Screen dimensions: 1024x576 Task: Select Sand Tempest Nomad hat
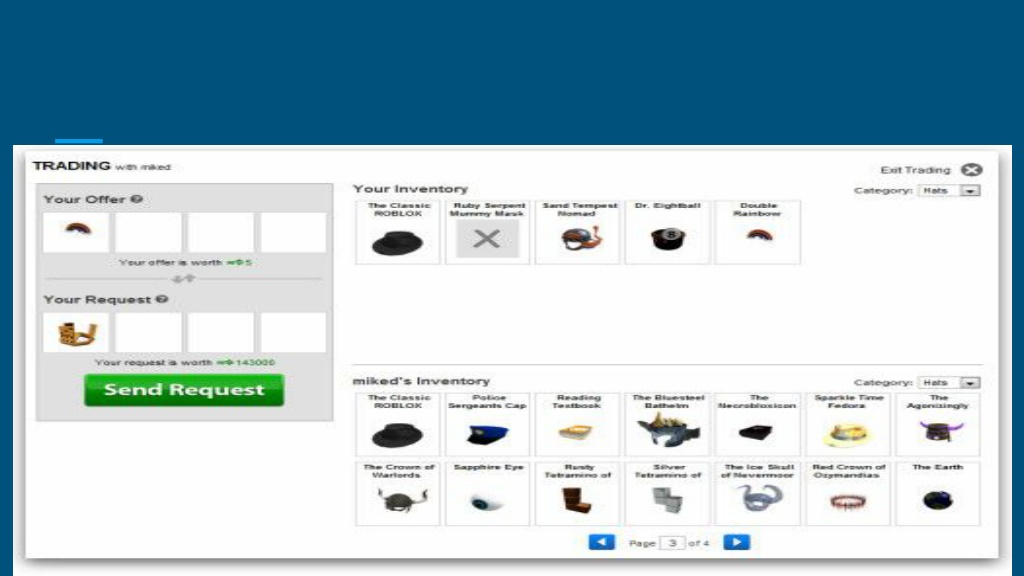(577, 232)
